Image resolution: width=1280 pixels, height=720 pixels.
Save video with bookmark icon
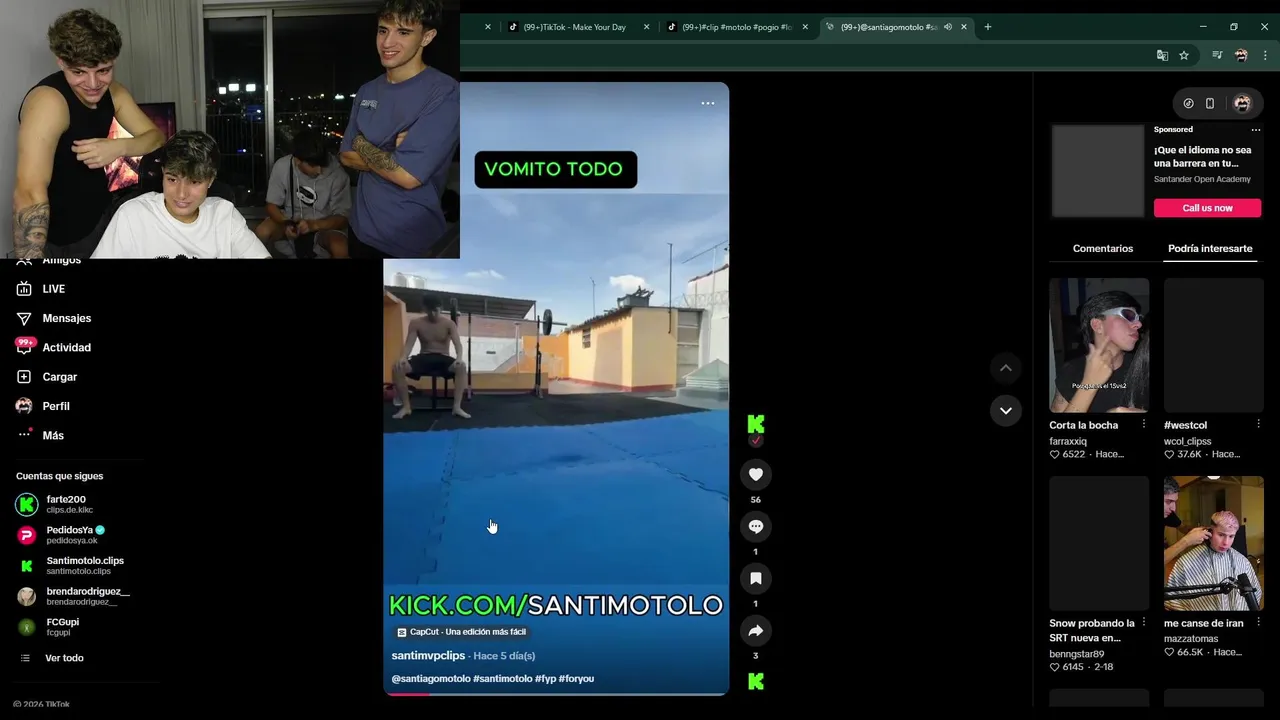(756, 579)
